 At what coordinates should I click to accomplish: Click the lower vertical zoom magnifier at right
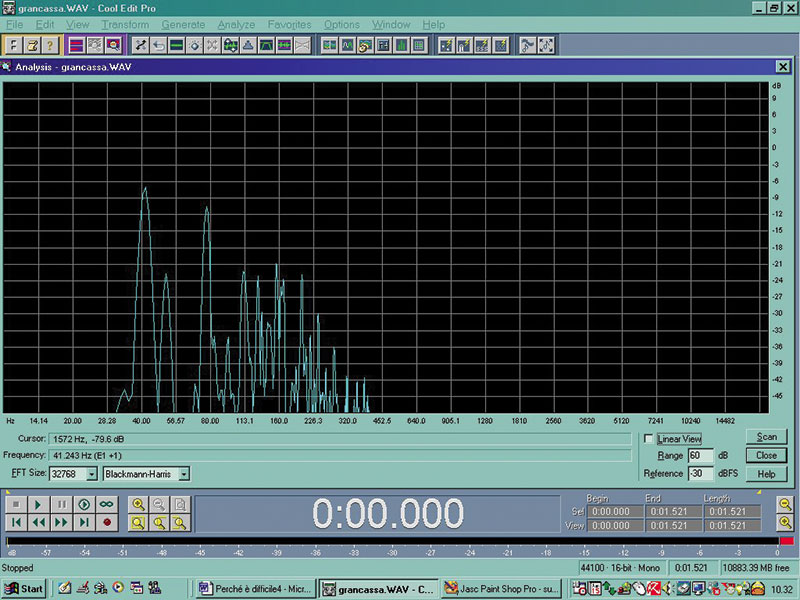(785, 522)
